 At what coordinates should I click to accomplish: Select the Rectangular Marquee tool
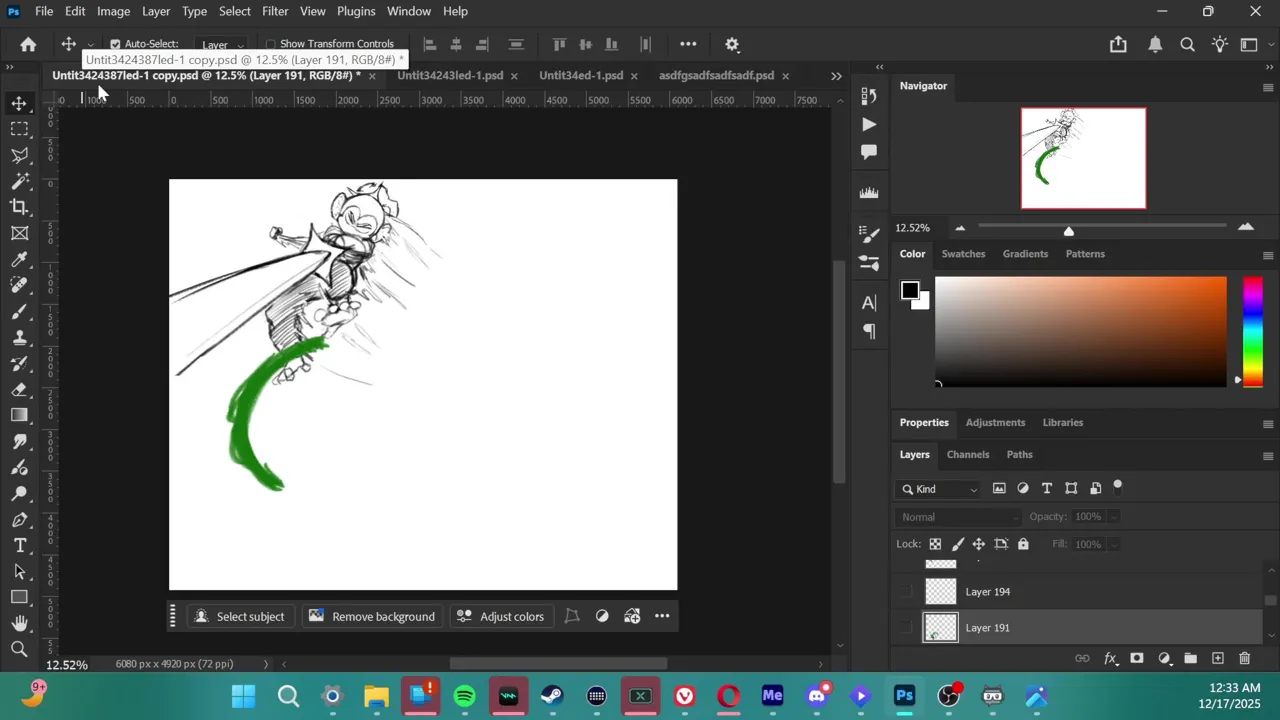point(19,129)
